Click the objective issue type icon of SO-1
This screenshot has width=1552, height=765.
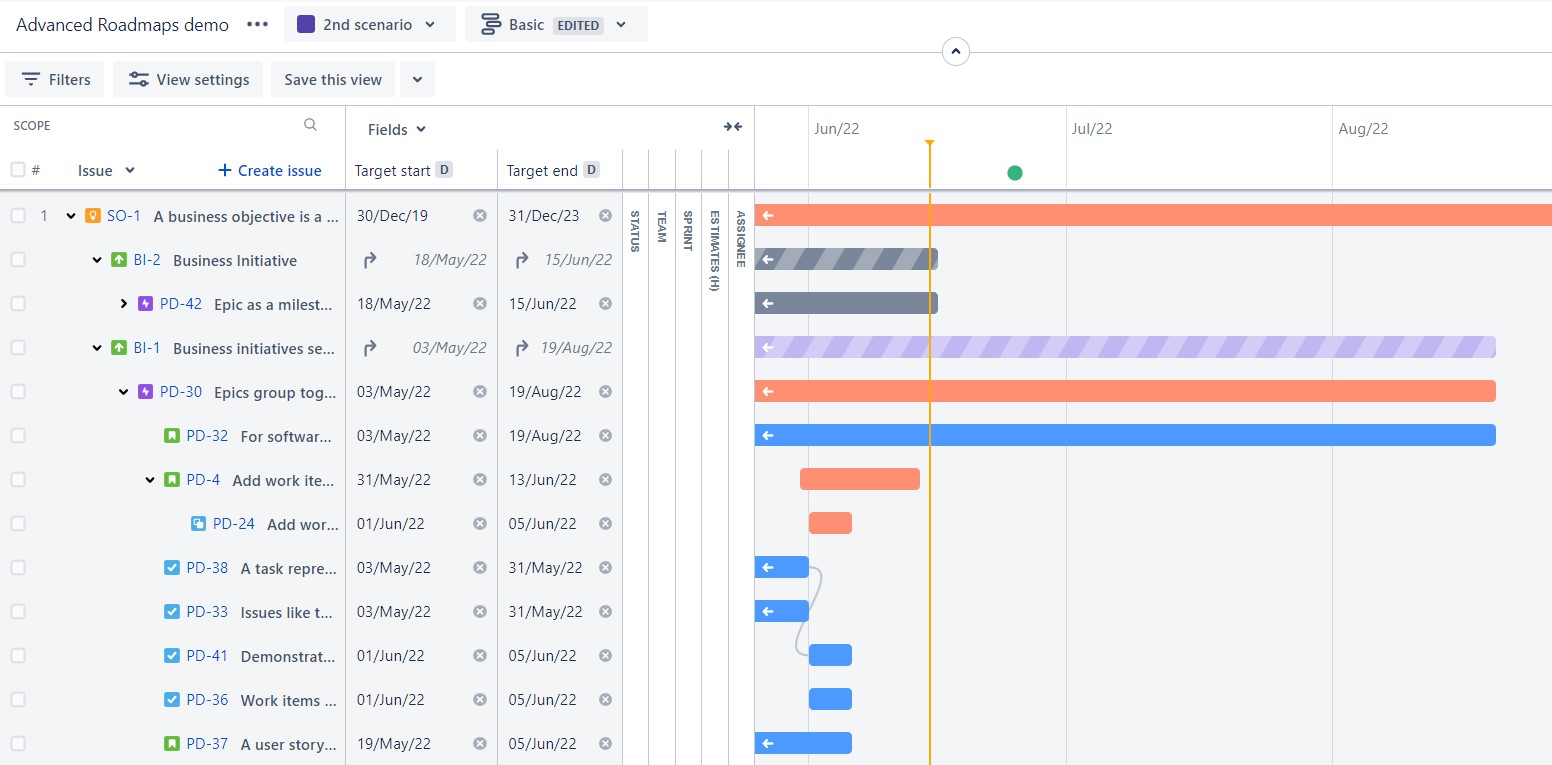93,216
